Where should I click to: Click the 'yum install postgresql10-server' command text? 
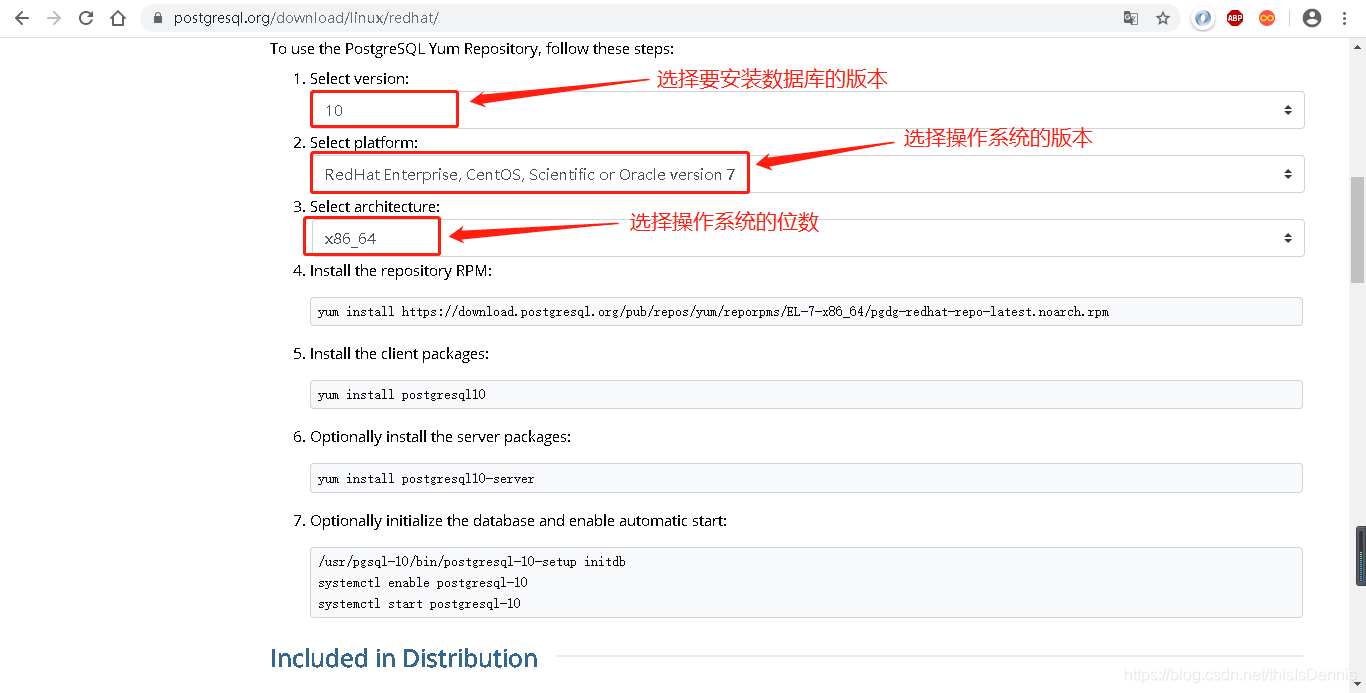pos(426,479)
